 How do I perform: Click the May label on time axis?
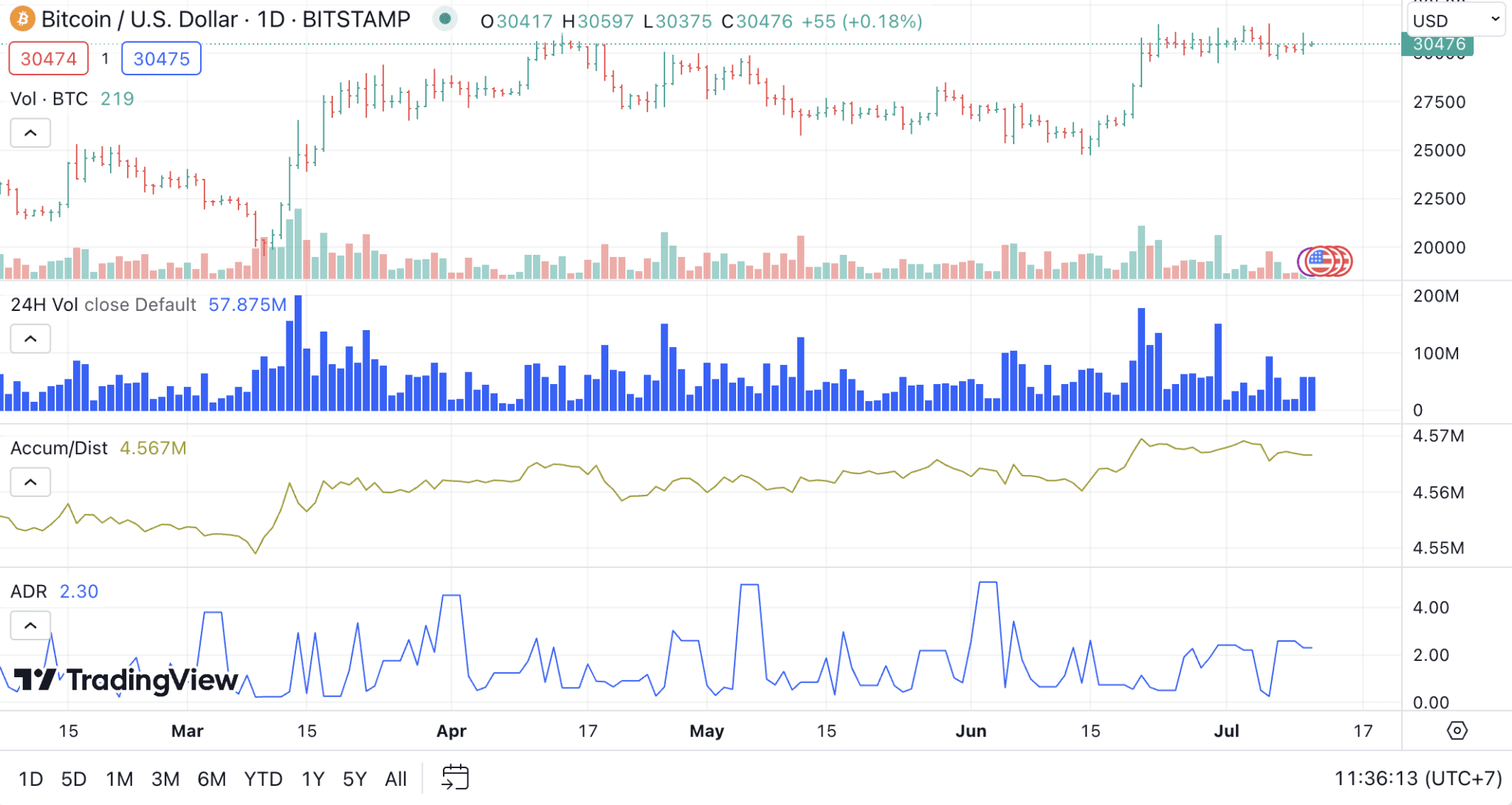(707, 731)
